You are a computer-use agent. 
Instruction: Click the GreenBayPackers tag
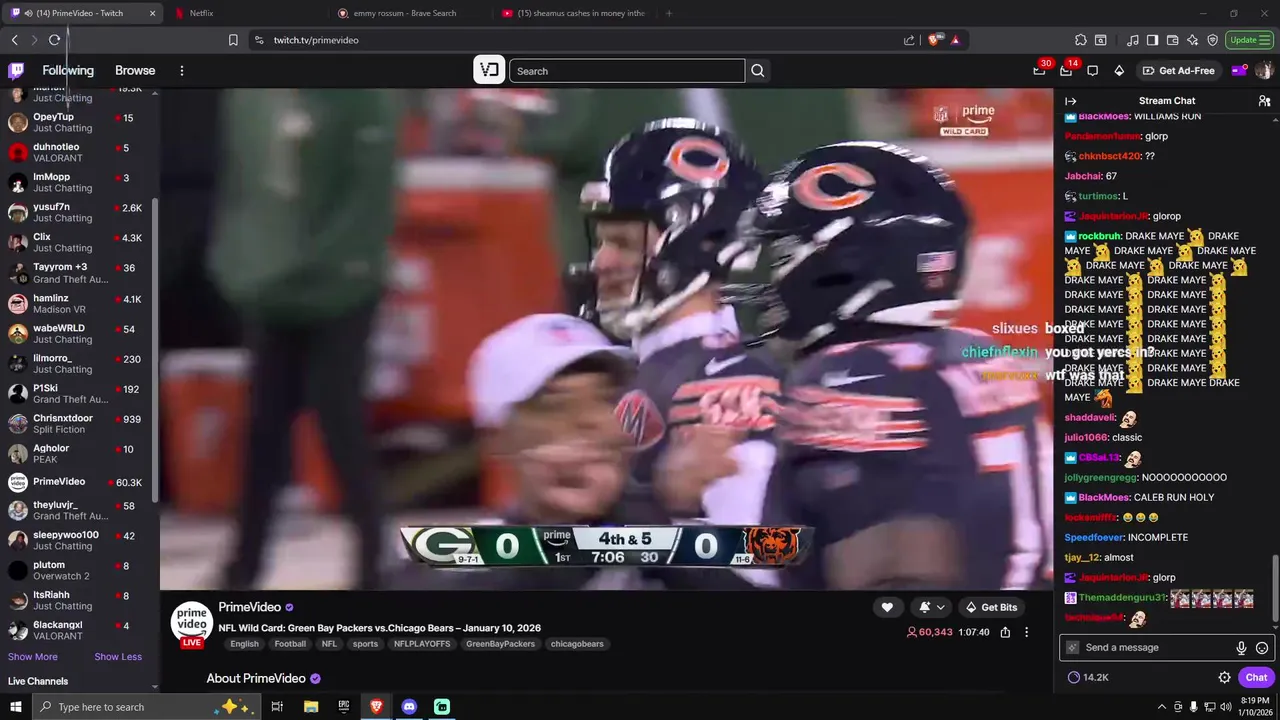click(x=500, y=644)
